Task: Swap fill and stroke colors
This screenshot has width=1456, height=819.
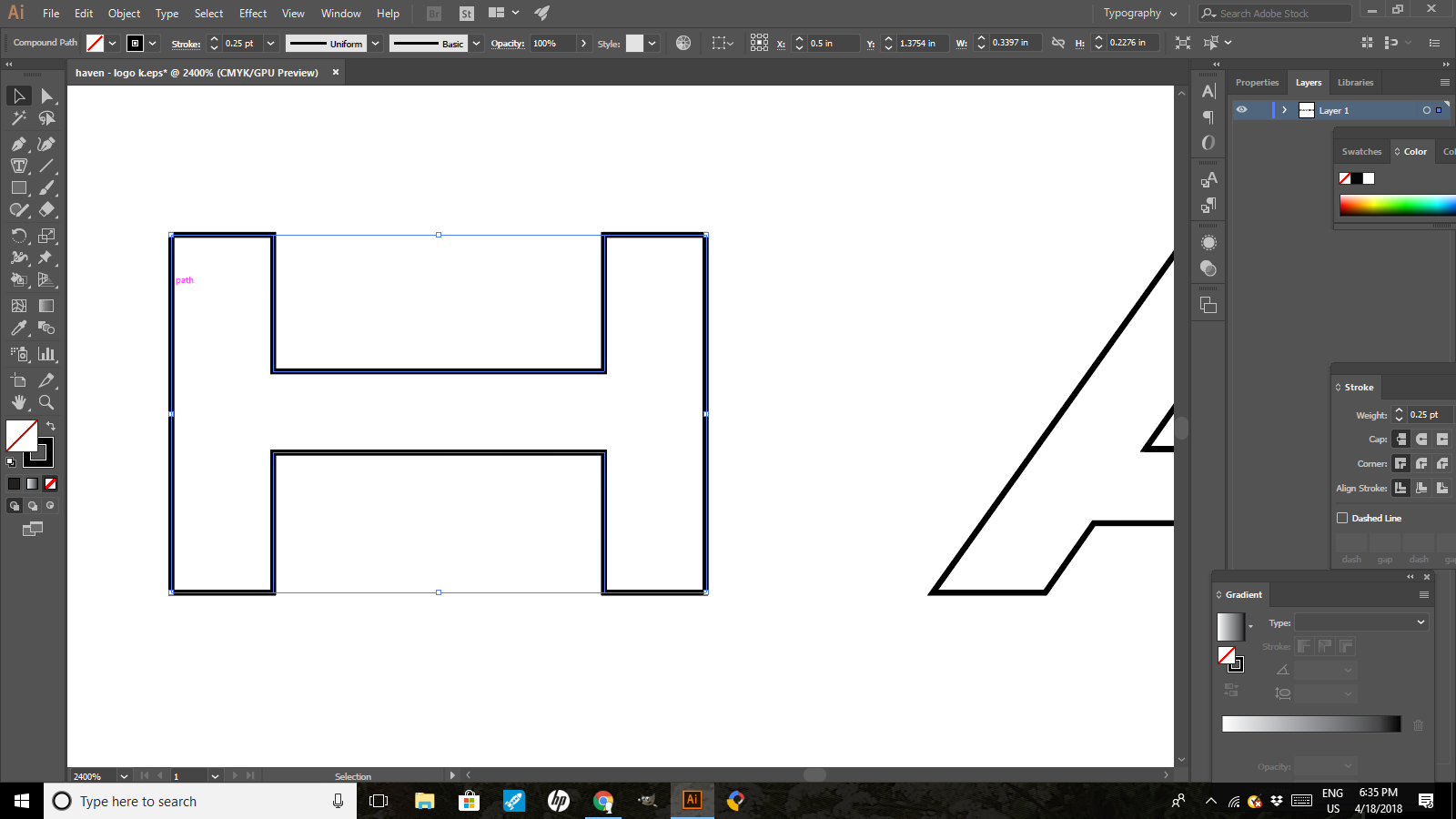Action: [x=51, y=426]
